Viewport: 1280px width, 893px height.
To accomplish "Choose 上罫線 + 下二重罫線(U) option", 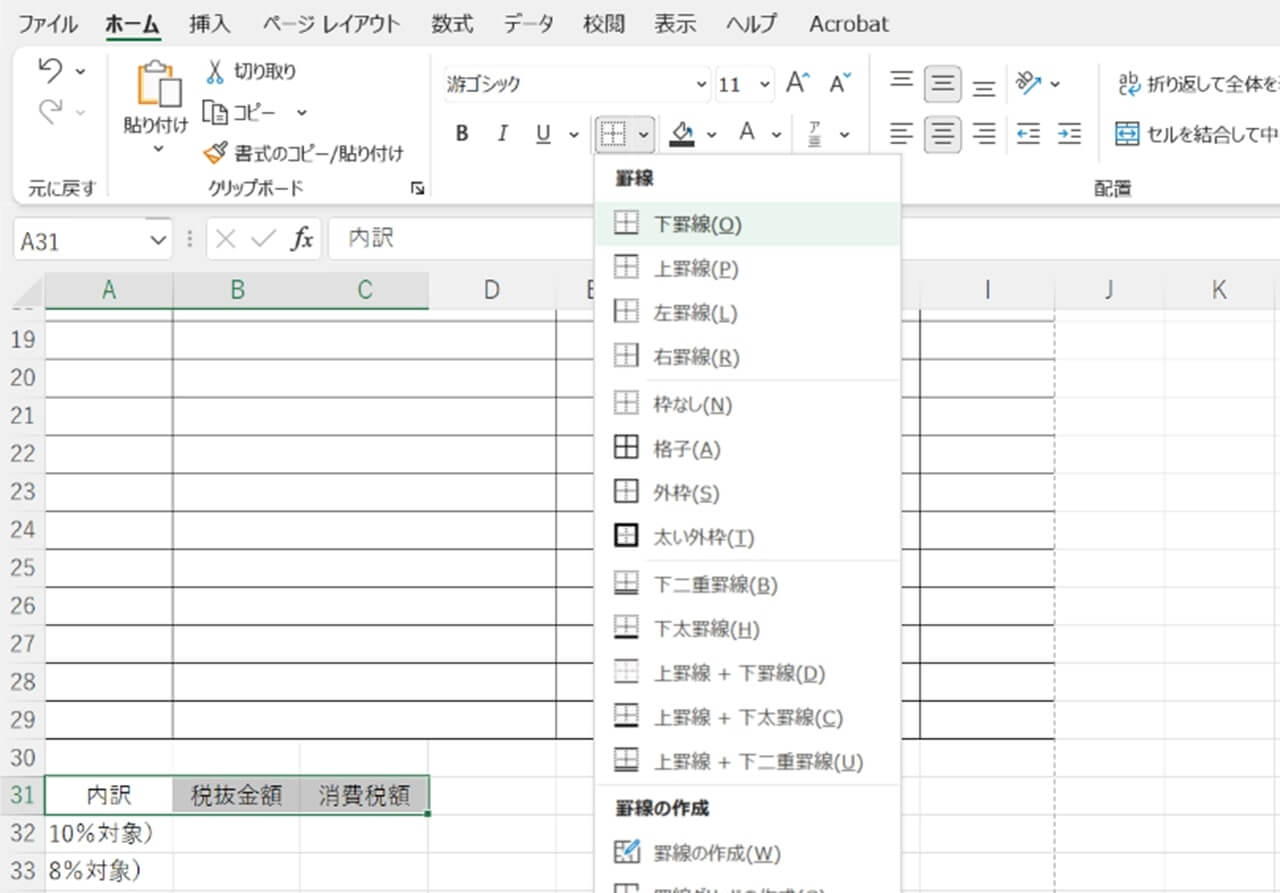I will click(x=747, y=761).
